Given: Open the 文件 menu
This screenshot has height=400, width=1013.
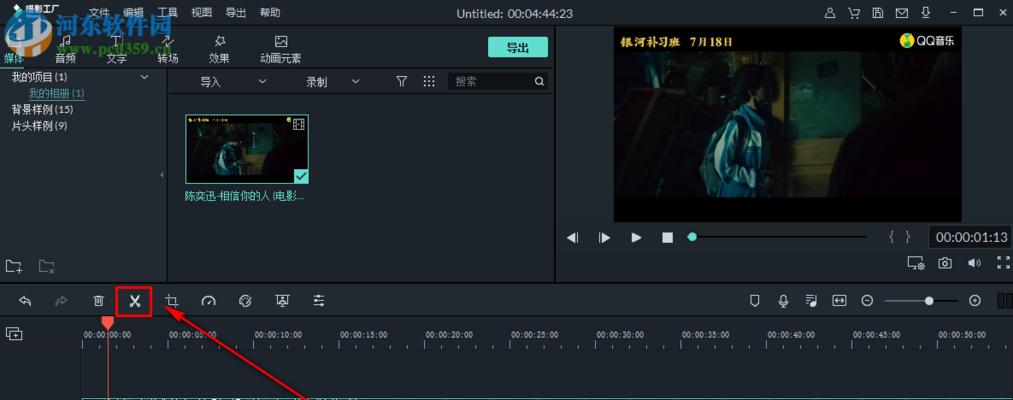Looking at the screenshot, I should (x=99, y=12).
